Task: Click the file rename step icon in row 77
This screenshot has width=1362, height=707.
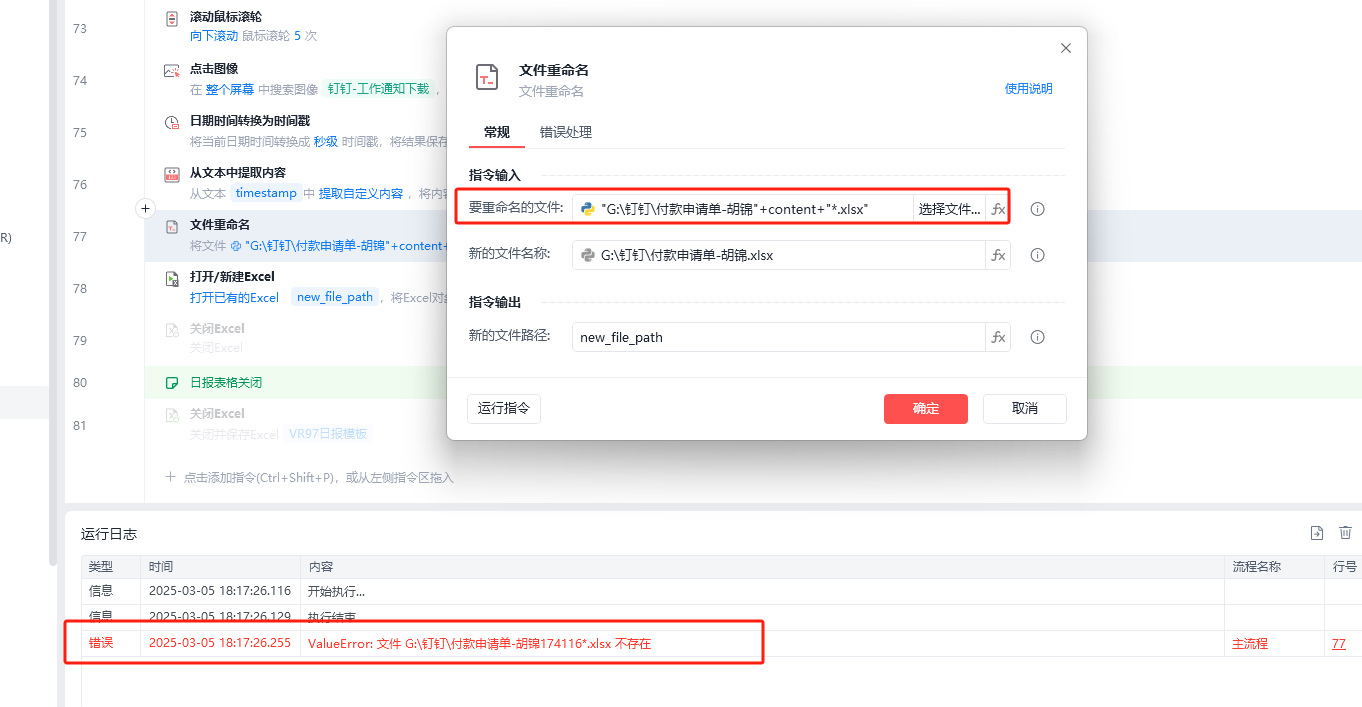Action: pyautogui.click(x=171, y=227)
